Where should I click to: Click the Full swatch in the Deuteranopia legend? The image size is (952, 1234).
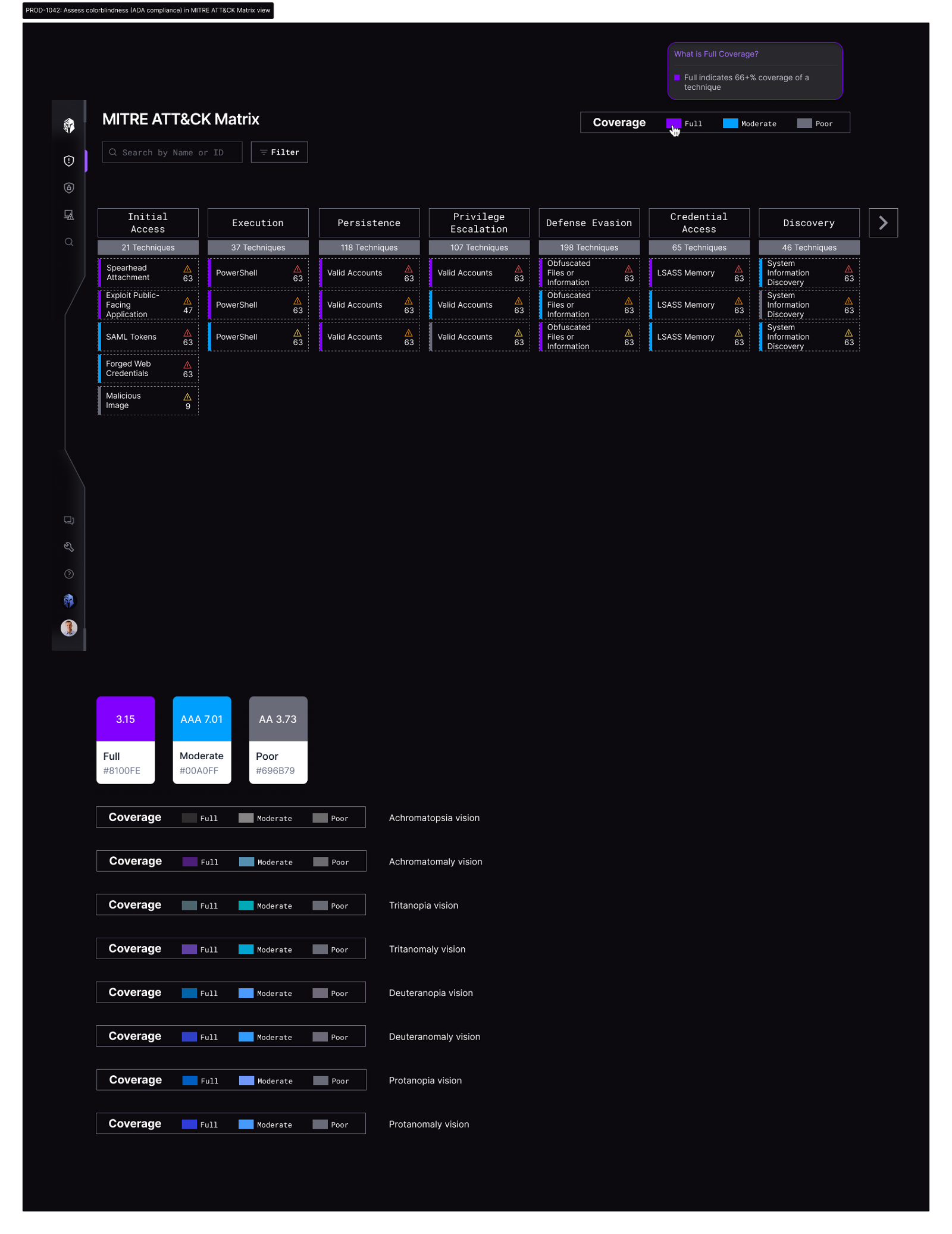click(x=189, y=993)
